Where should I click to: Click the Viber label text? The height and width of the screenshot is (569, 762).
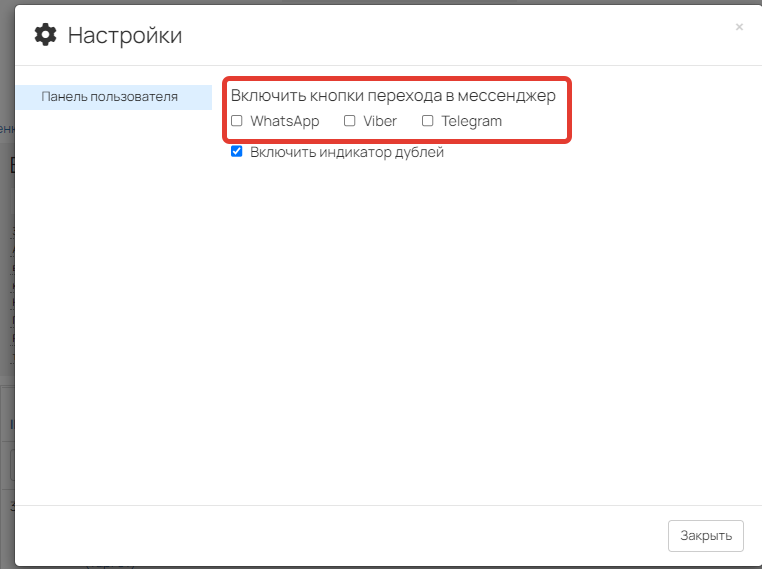[x=380, y=121]
